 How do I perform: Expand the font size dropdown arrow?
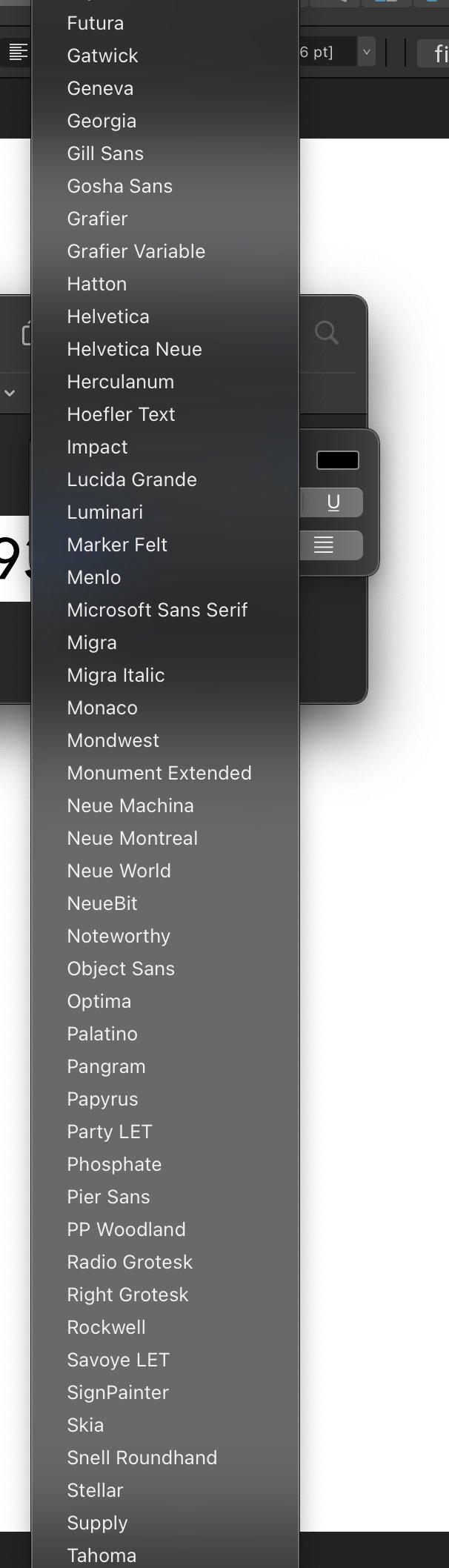pyautogui.click(x=366, y=53)
